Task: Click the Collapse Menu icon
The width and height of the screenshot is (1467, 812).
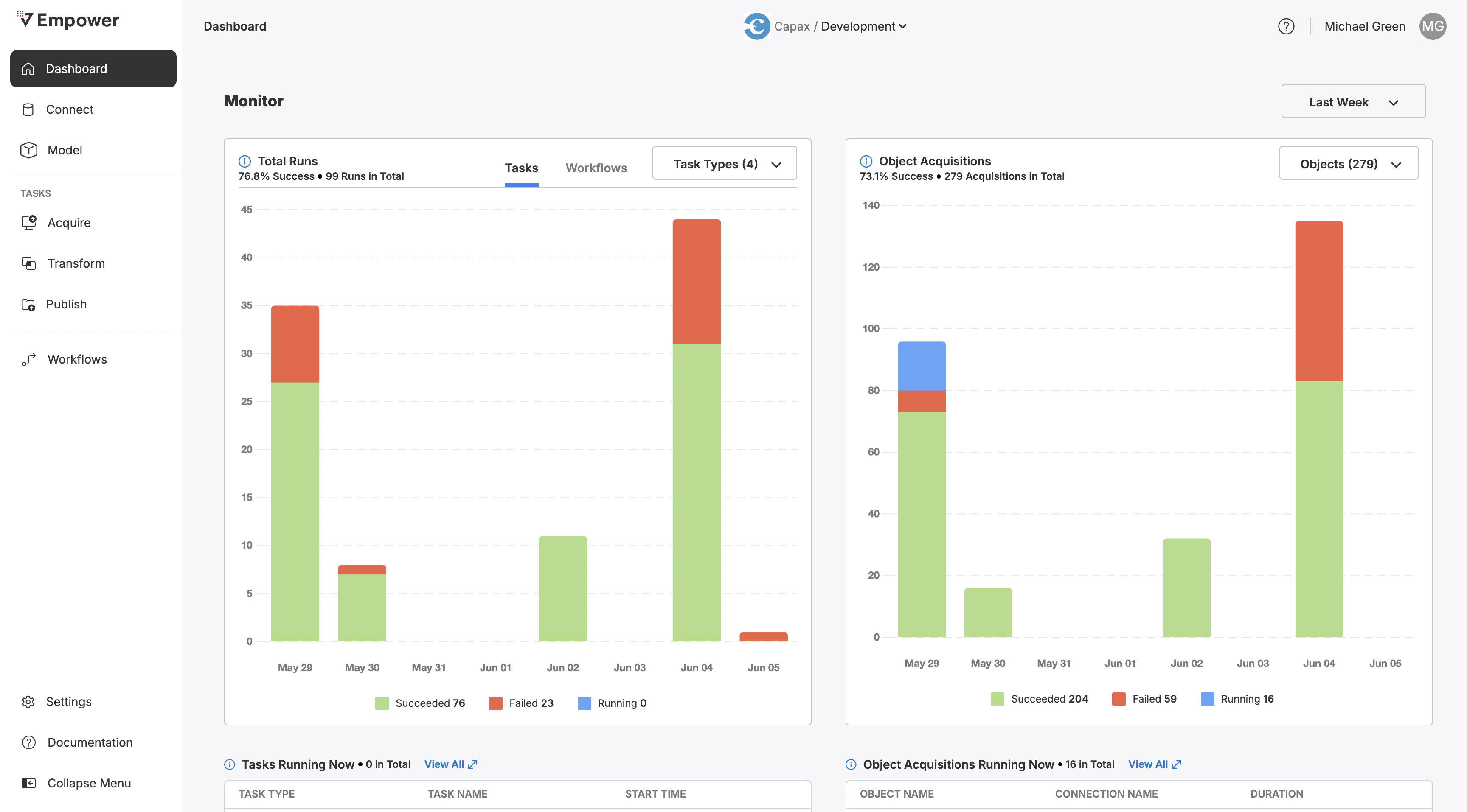Action: 28,783
